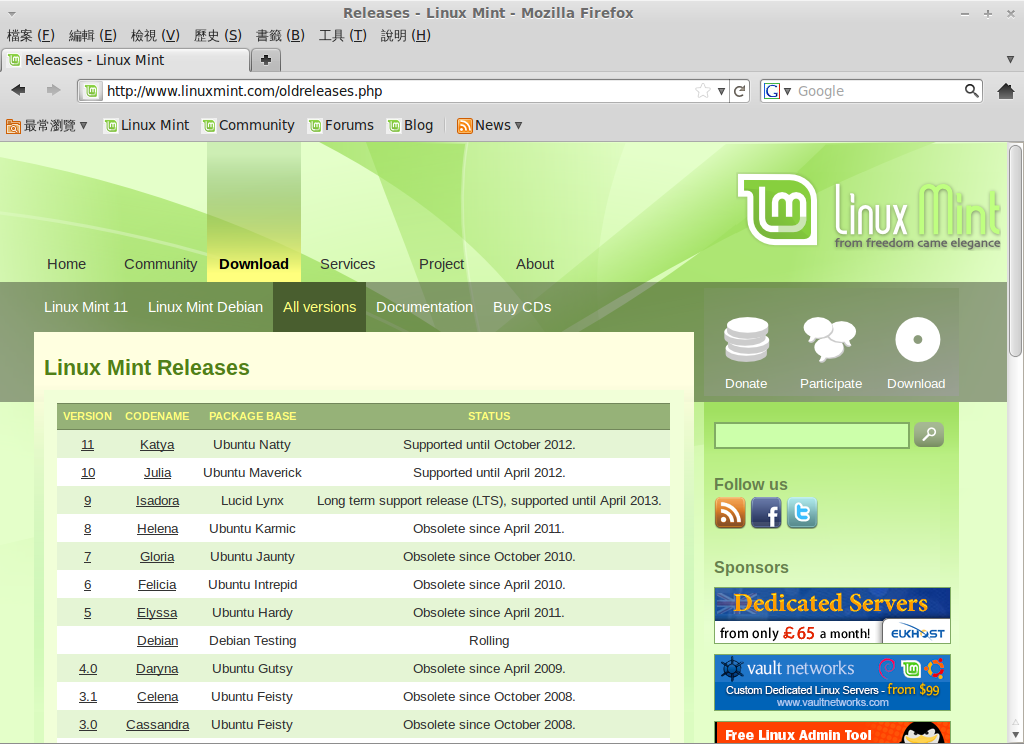Open the Gloria codename link
Image resolution: width=1024 pixels, height=744 pixels.
[x=157, y=557]
